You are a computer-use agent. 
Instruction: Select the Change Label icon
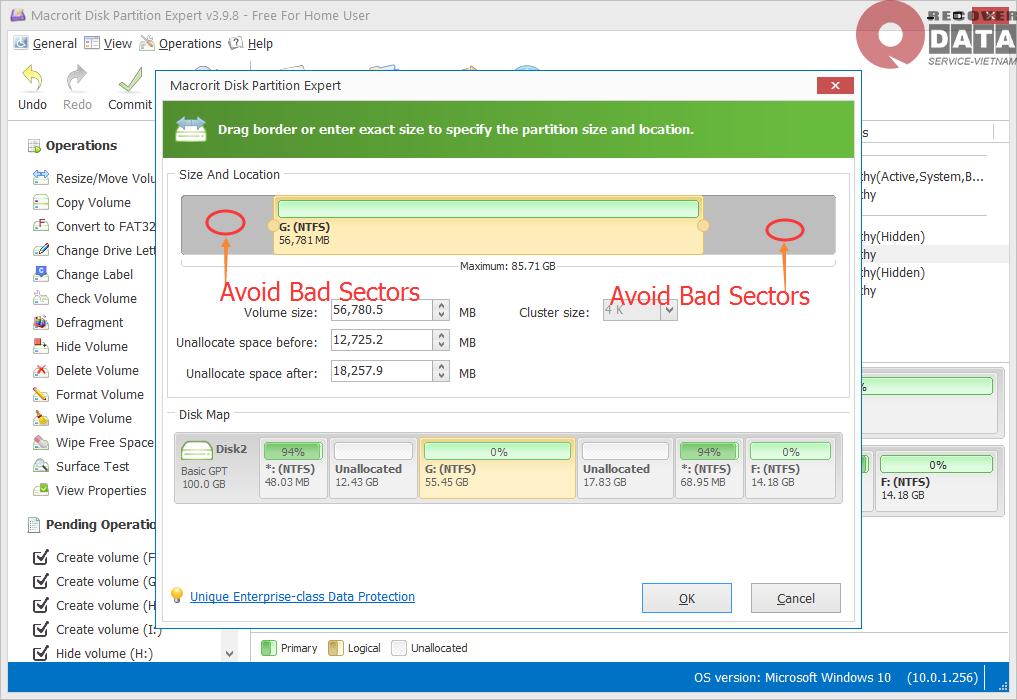click(x=41, y=274)
